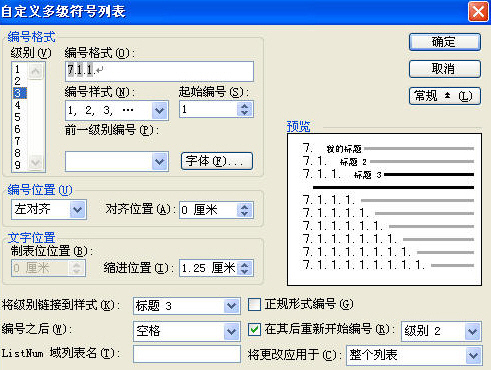Open the 编号之后 dropdown
The image size is (491, 370).
(x=231, y=331)
